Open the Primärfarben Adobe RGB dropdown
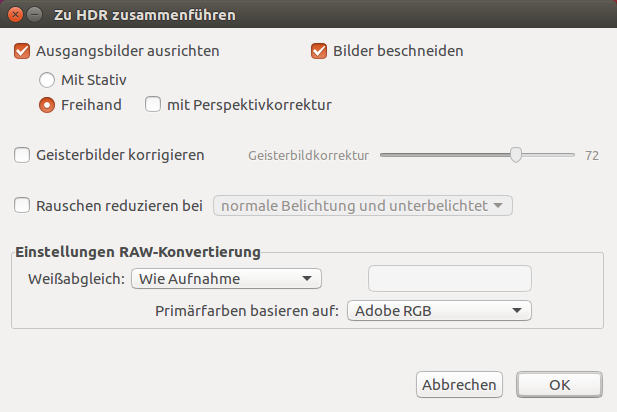The height and width of the screenshot is (412, 617). pyautogui.click(x=438, y=311)
